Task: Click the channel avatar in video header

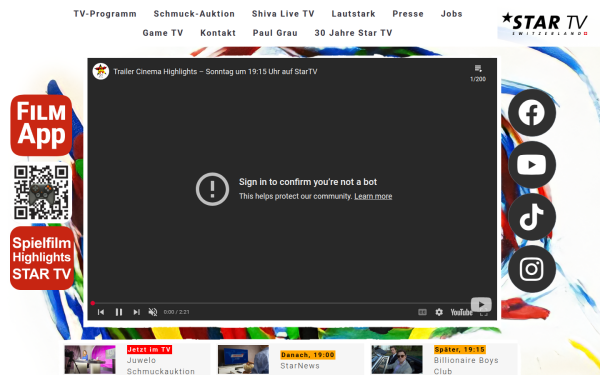Action: (101, 72)
